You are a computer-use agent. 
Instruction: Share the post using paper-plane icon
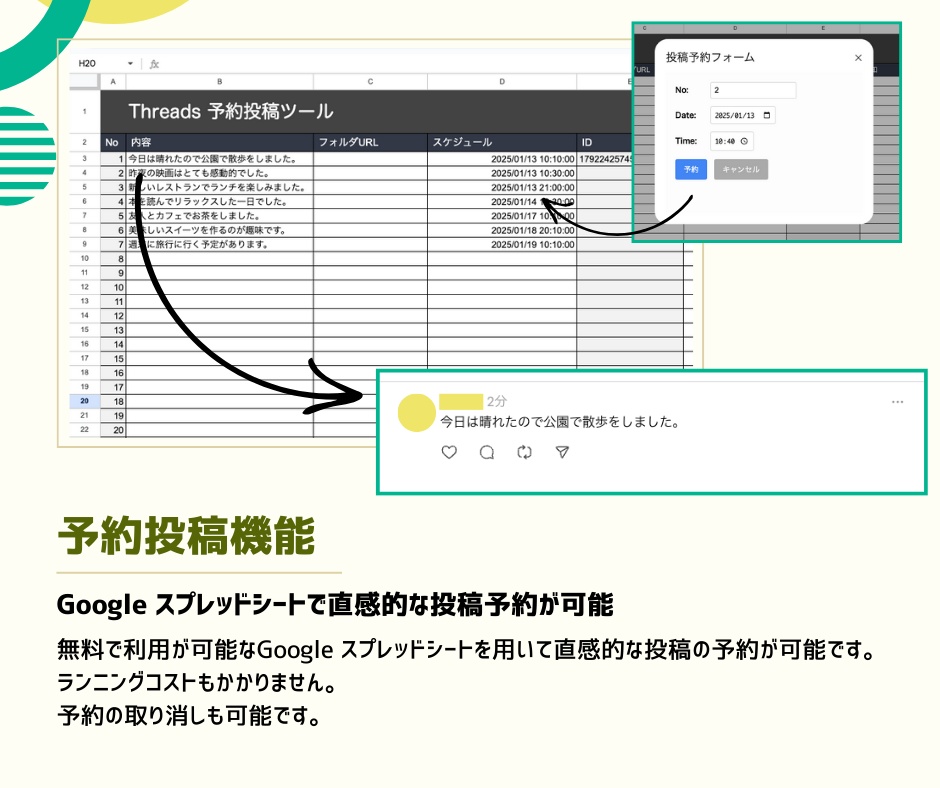562,452
